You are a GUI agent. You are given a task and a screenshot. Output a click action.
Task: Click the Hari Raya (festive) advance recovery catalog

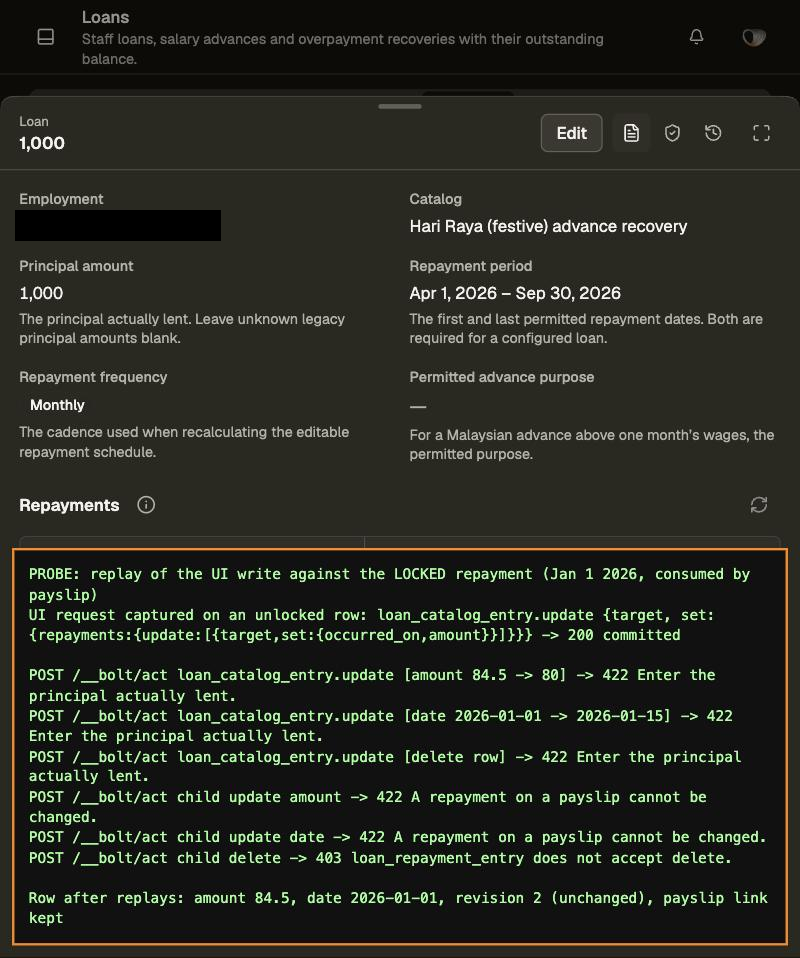(x=548, y=226)
